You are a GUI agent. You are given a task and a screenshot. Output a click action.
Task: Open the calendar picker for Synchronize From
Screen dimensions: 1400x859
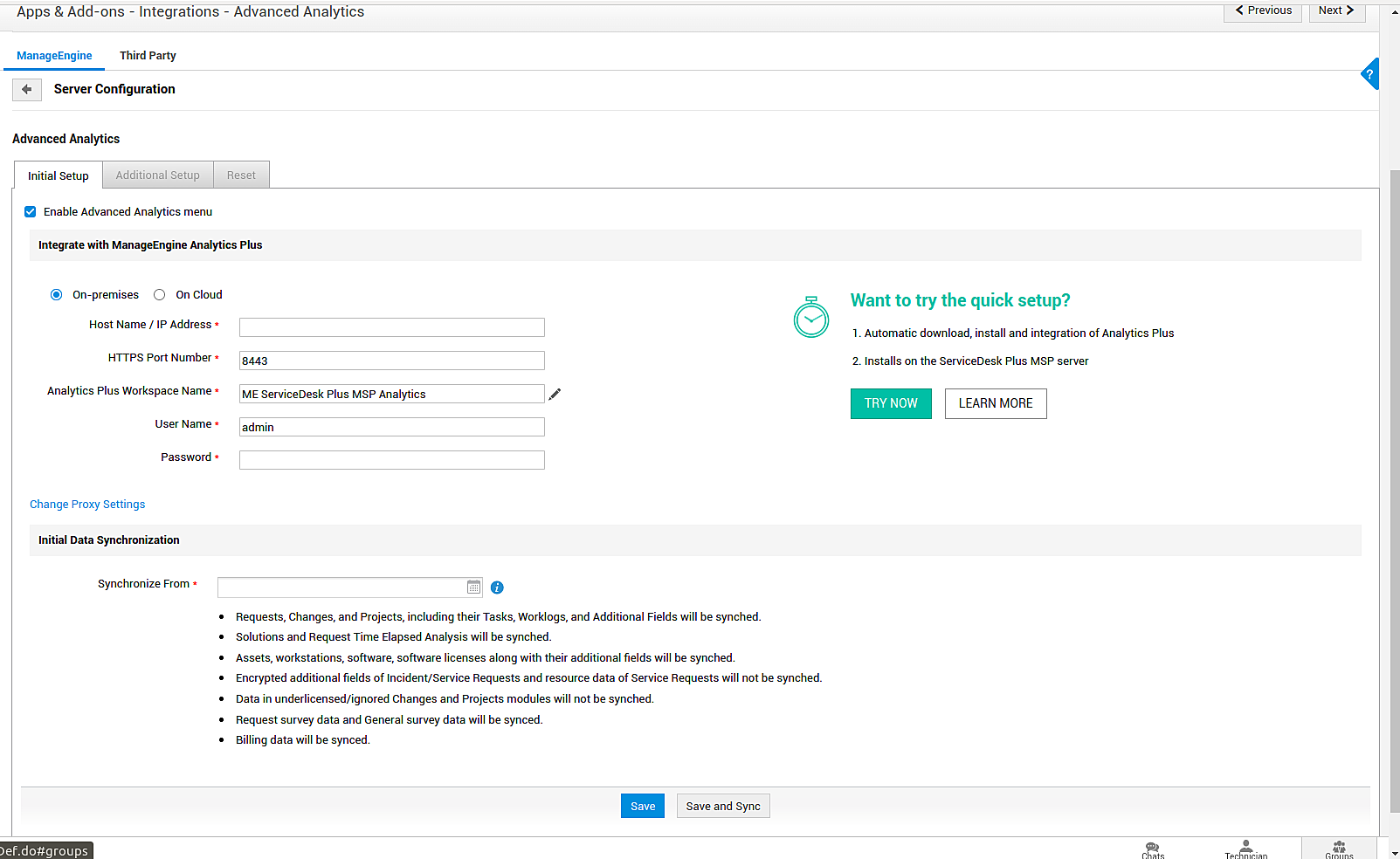473,588
